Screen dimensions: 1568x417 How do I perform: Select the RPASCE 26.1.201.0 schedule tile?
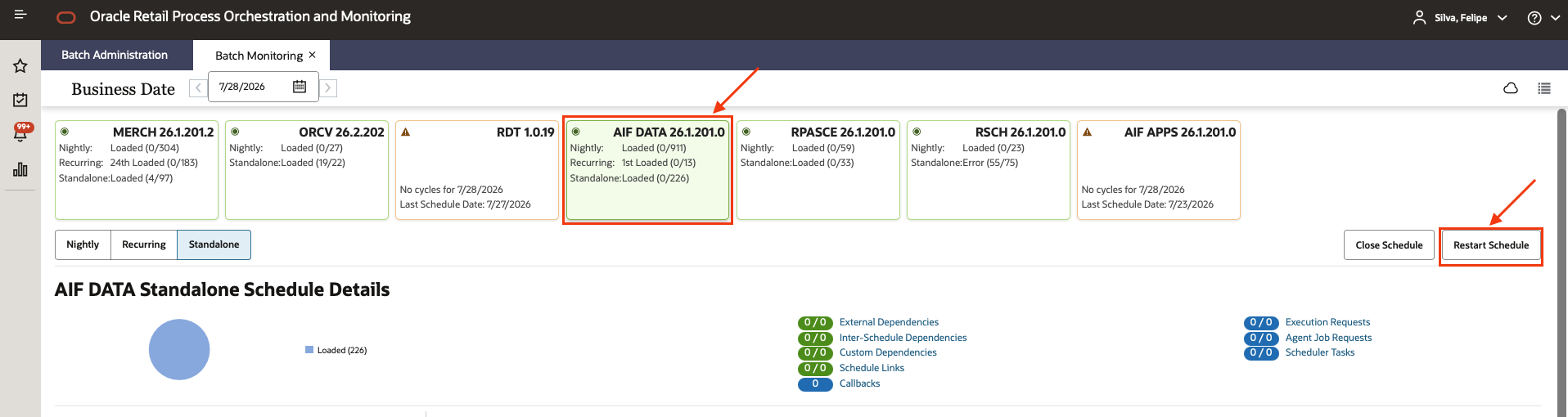coord(818,170)
